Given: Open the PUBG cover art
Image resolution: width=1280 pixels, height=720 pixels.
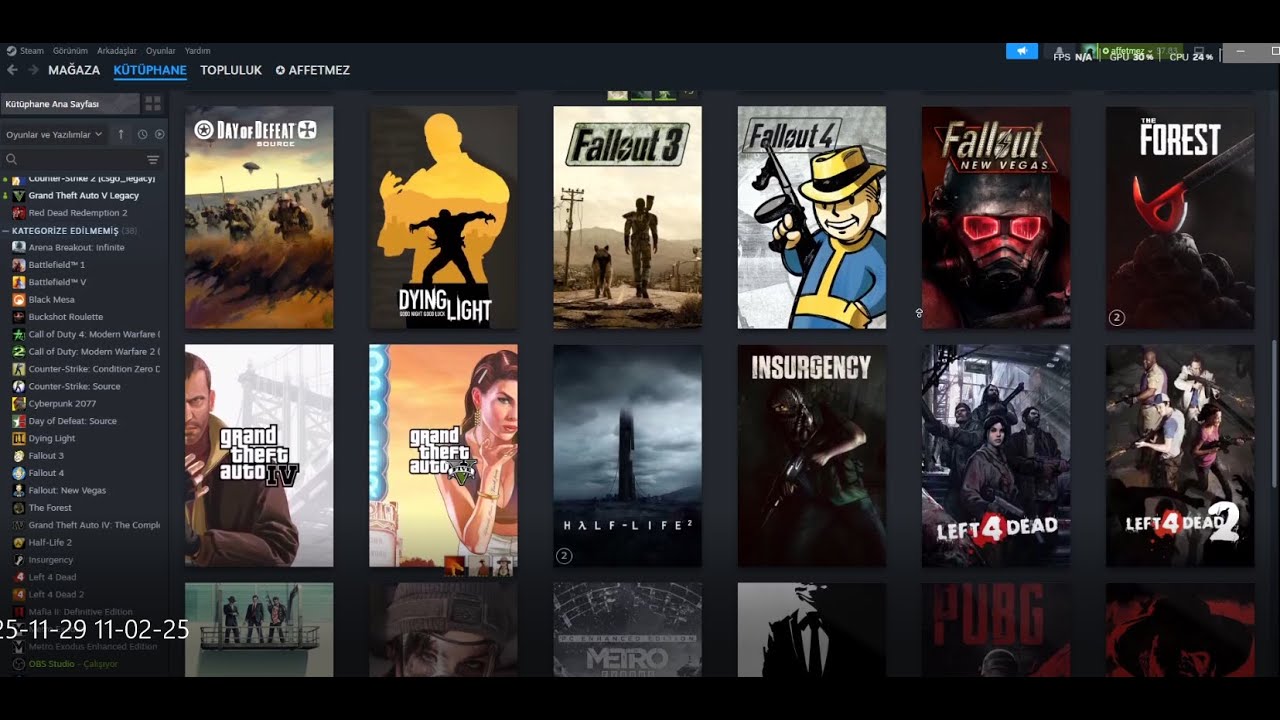Looking at the screenshot, I should click(x=995, y=630).
